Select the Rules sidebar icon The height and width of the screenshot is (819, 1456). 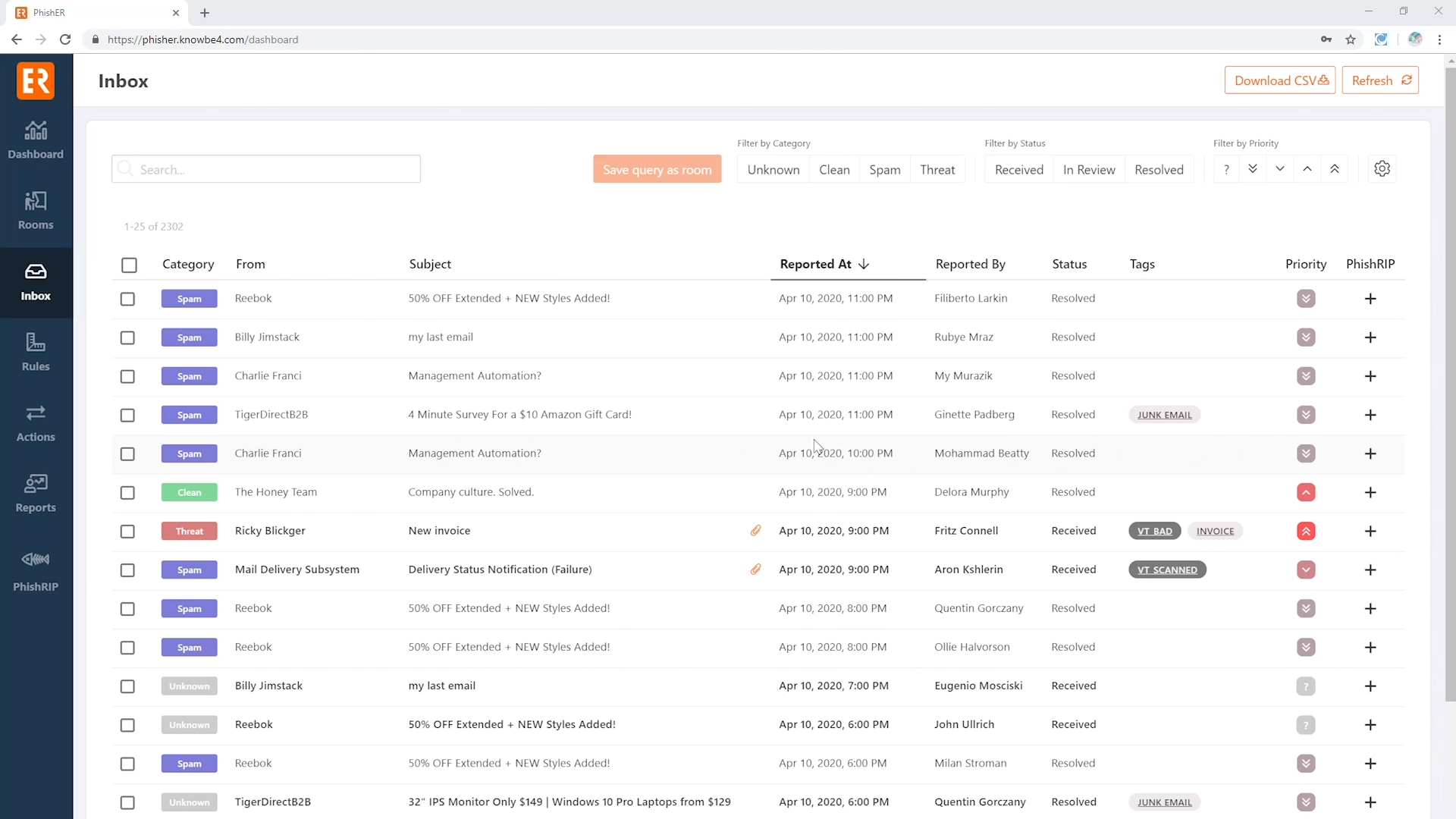[x=36, y=353]
